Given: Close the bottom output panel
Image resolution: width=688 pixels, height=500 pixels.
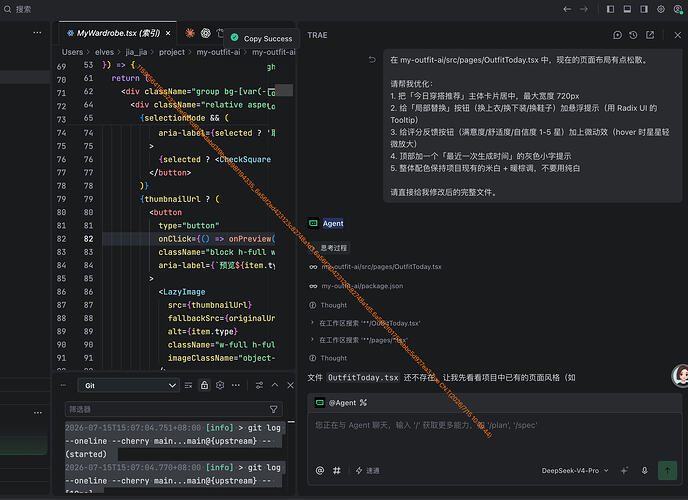Looking at the screenshot, I should pyautogui.click(x=290, y=385).
